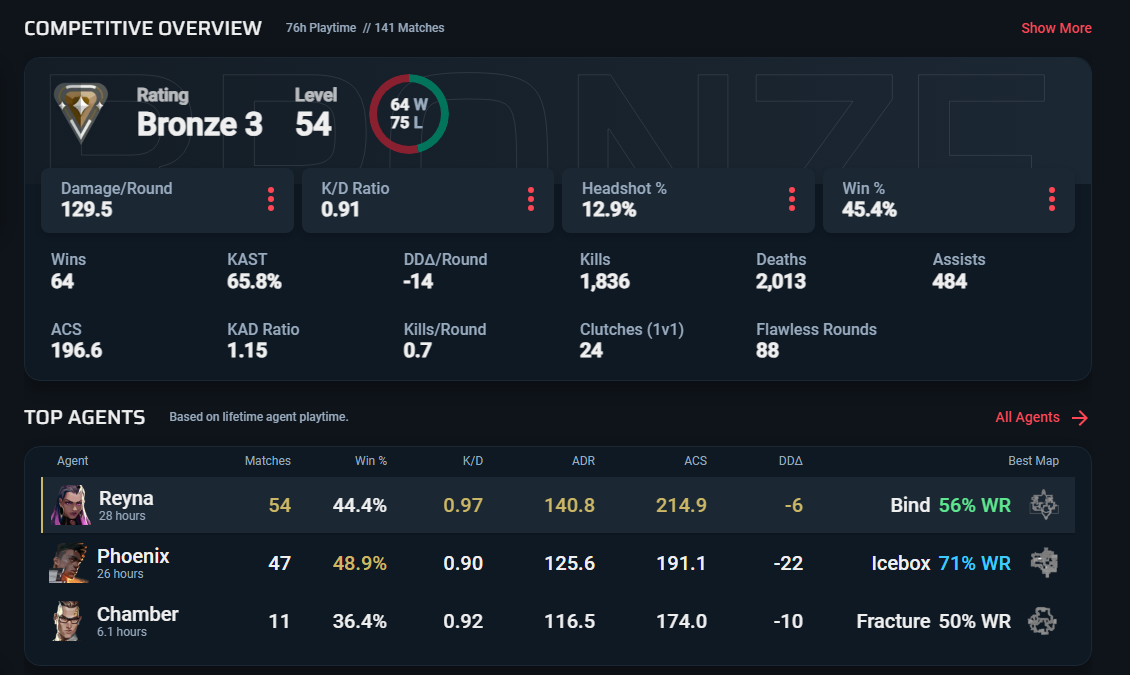Viewport: 1130px width, 675px height.
Task: Select the Reyna agent name
Action: pyautogui.click(x=126, y=499)
